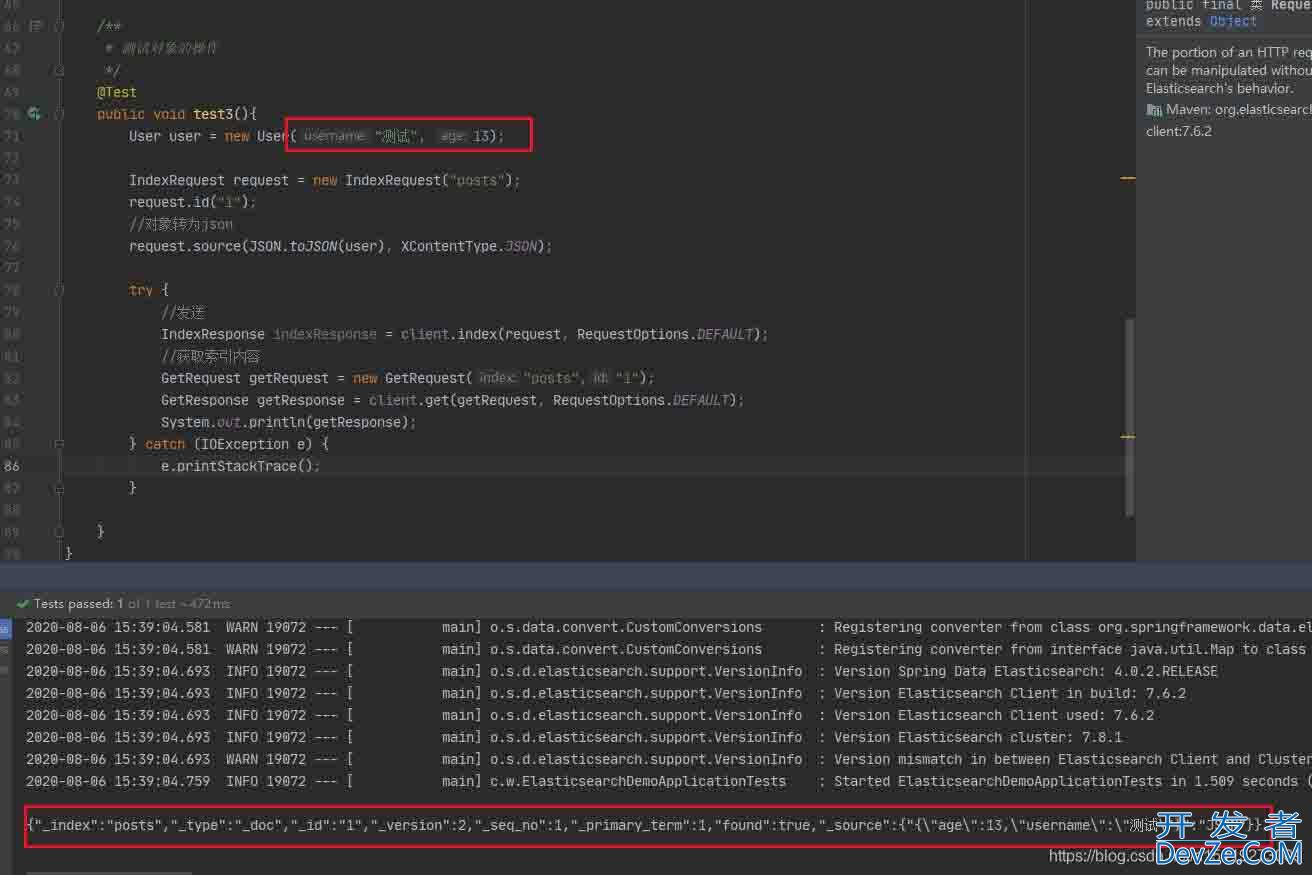The width and height of the screenshot is (1312, 875).
Task: Click 'c.w.ElasticsearchDemoApplicationTests' logger name in console
Action: click(x=638, y=781)
